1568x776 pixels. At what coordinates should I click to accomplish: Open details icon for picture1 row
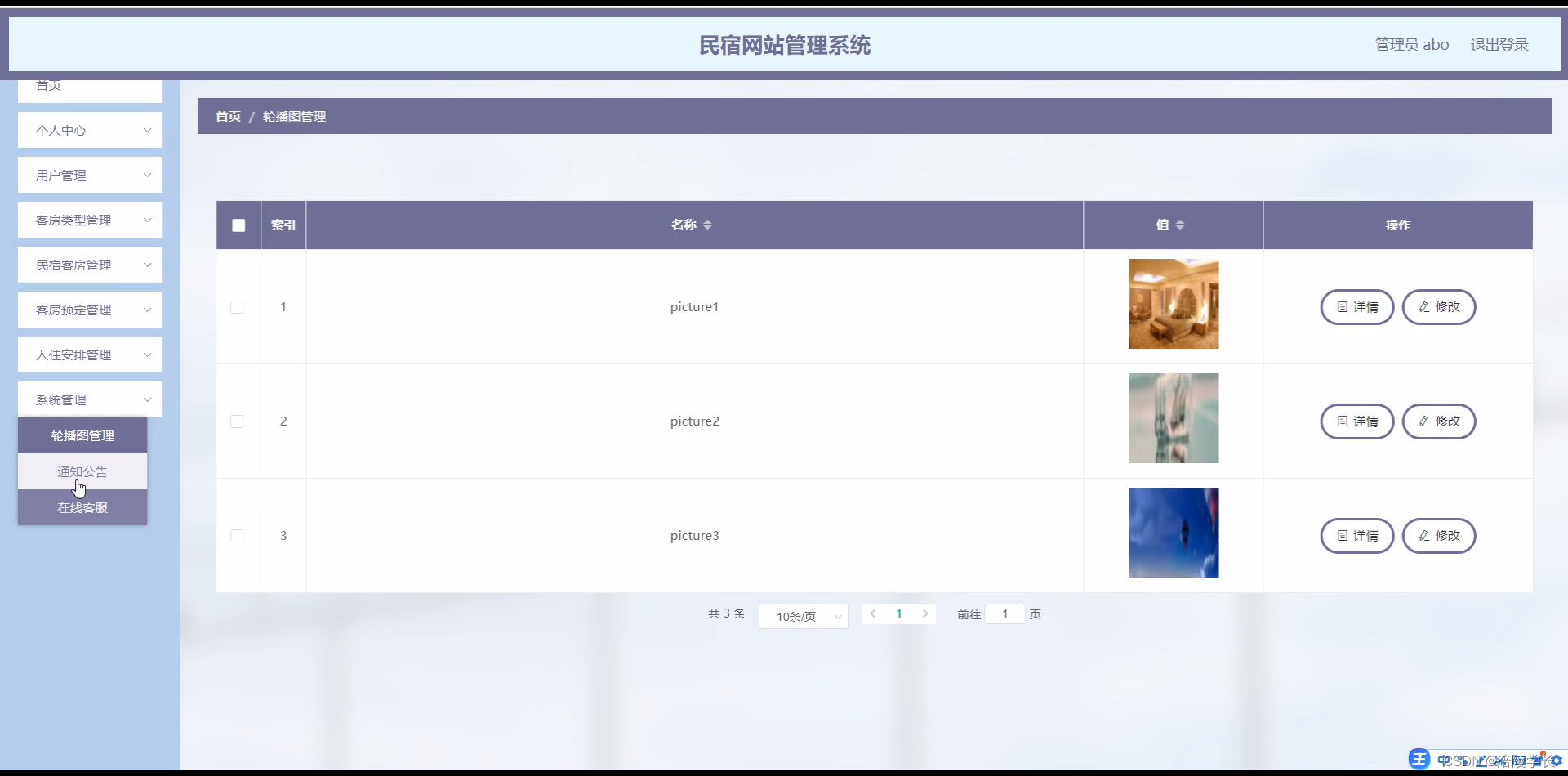point(1343,307)
